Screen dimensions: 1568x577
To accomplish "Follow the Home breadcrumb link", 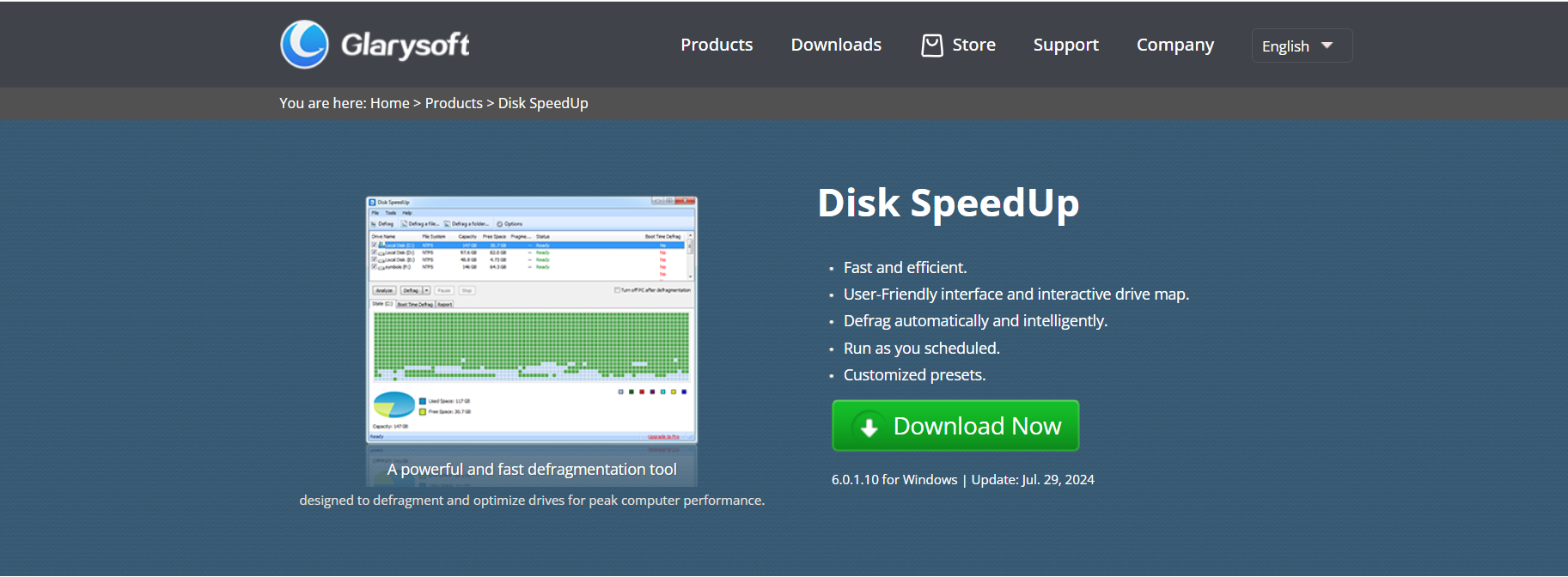I will coord(389,103).
